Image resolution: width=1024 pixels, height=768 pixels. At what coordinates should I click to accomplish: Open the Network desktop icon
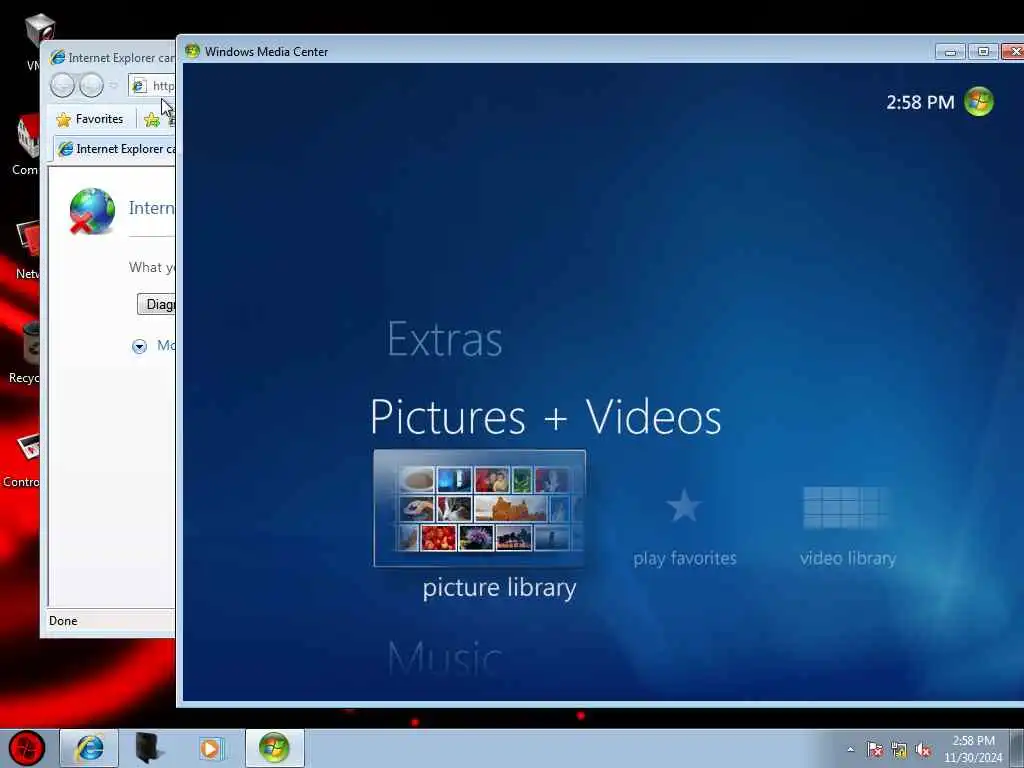[x=27, y=249]
